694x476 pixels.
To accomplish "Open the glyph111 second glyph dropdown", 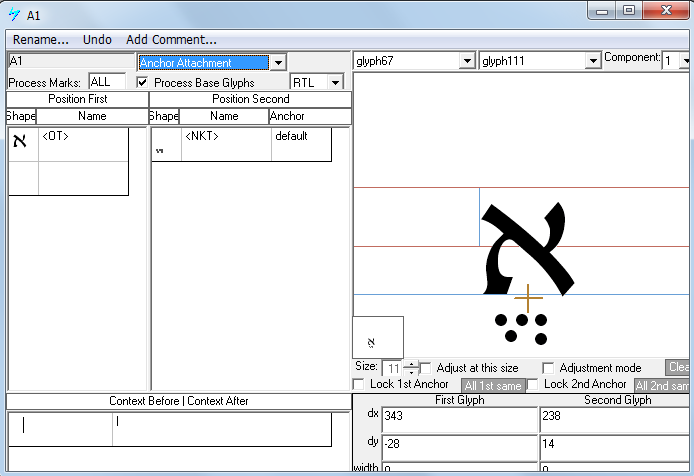I will click(593, 61).
